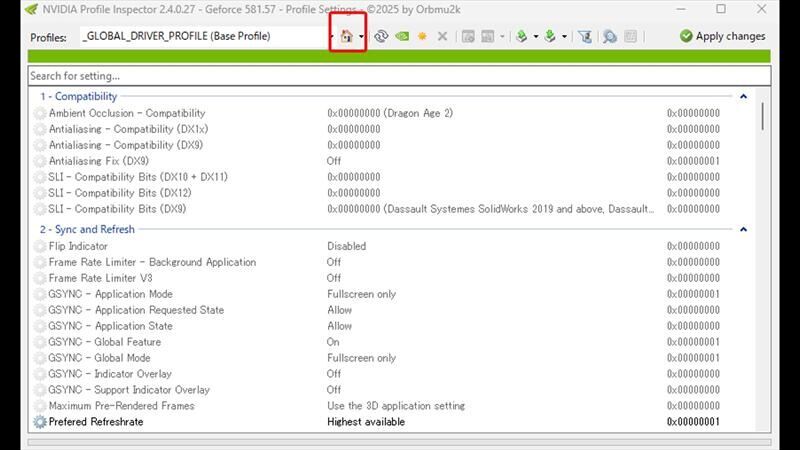Collapse the 1 - Compatibility section

coord(743,96)
